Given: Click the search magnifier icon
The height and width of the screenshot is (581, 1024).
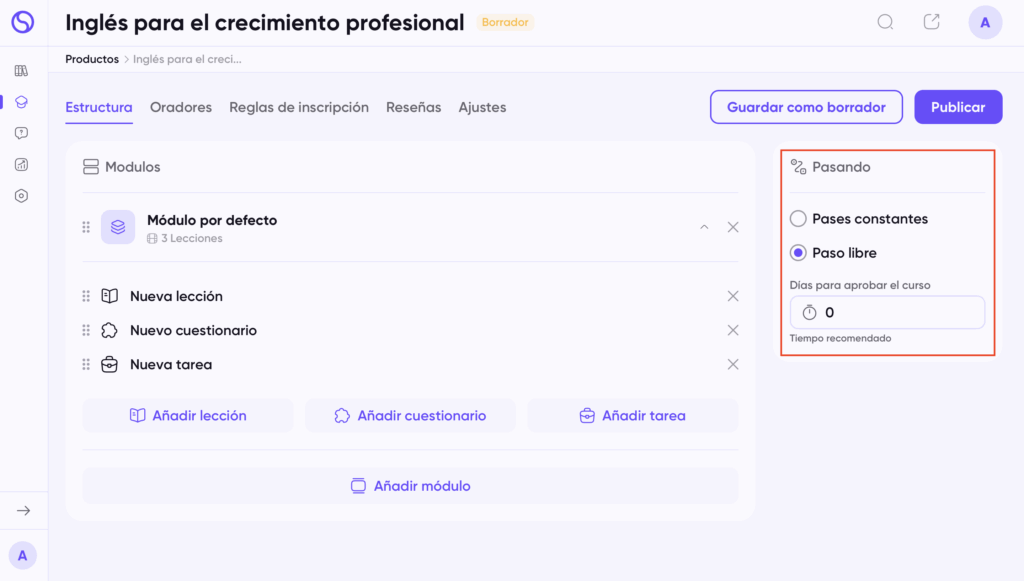Looking at the screenshot, I should tap(885, 22).
